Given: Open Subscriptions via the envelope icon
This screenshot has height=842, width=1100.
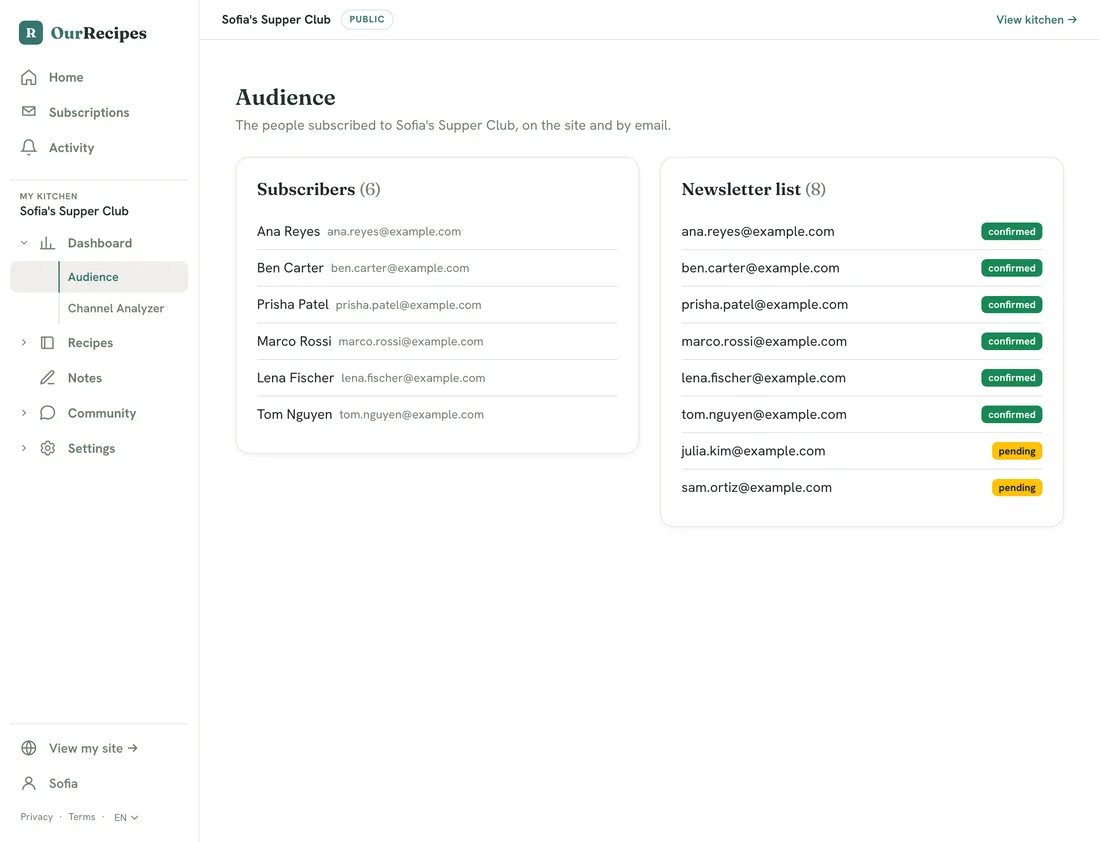Looking at the screenshot, I should tap(29, 112).
